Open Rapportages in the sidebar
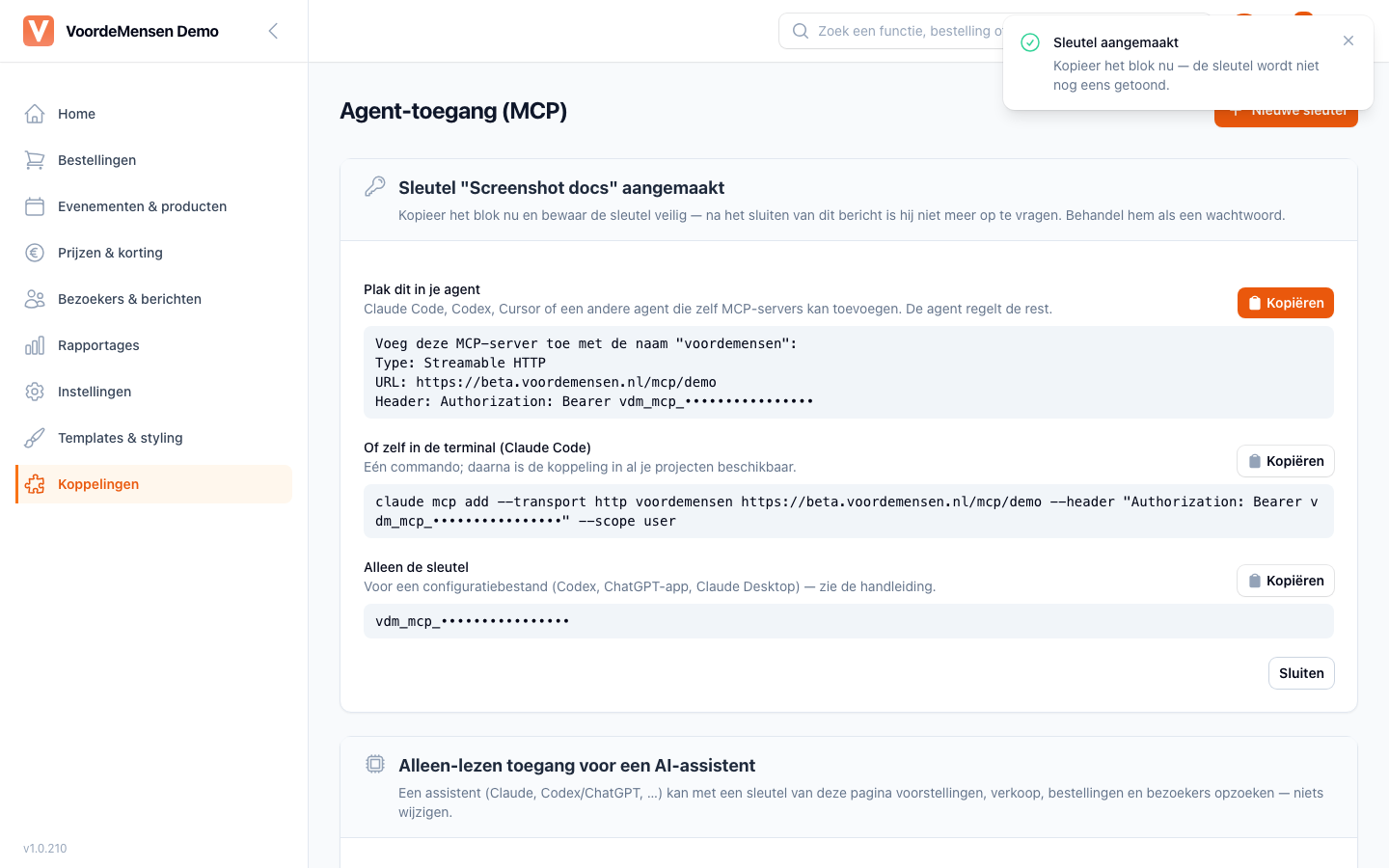The height and width of the screenshot is (868, 1389). click(x=154, y=345)
